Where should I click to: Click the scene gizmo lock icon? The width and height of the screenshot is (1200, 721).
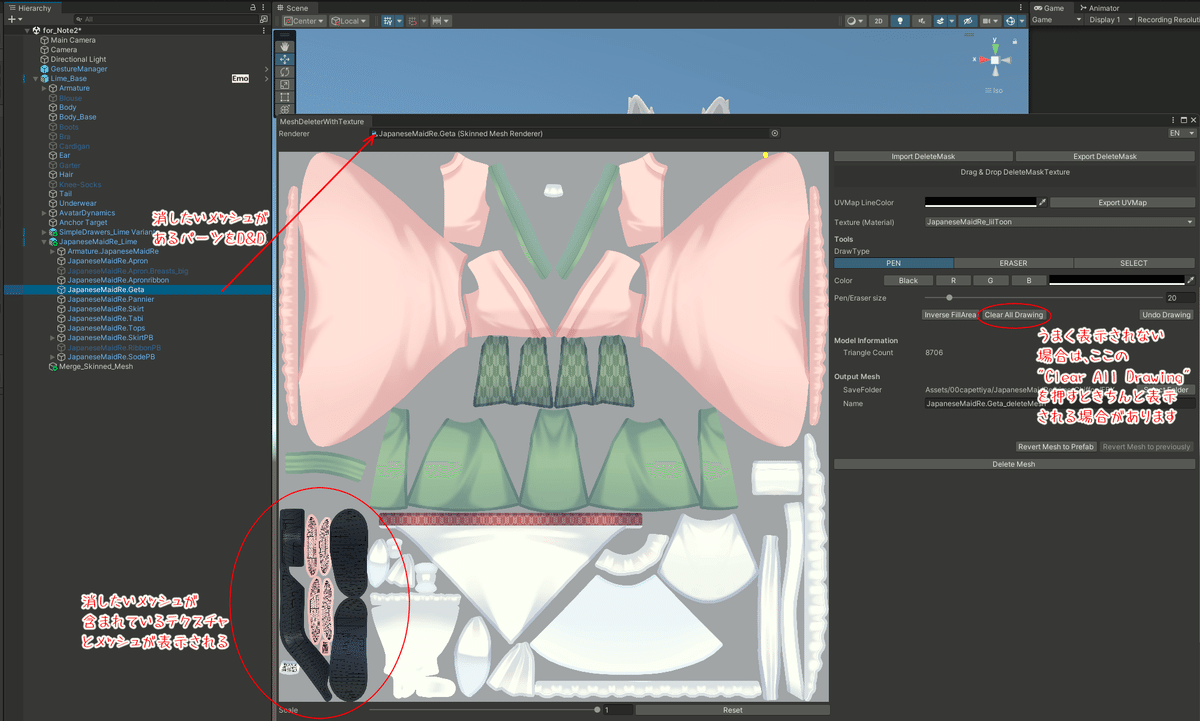click(x=1016, y=43)
